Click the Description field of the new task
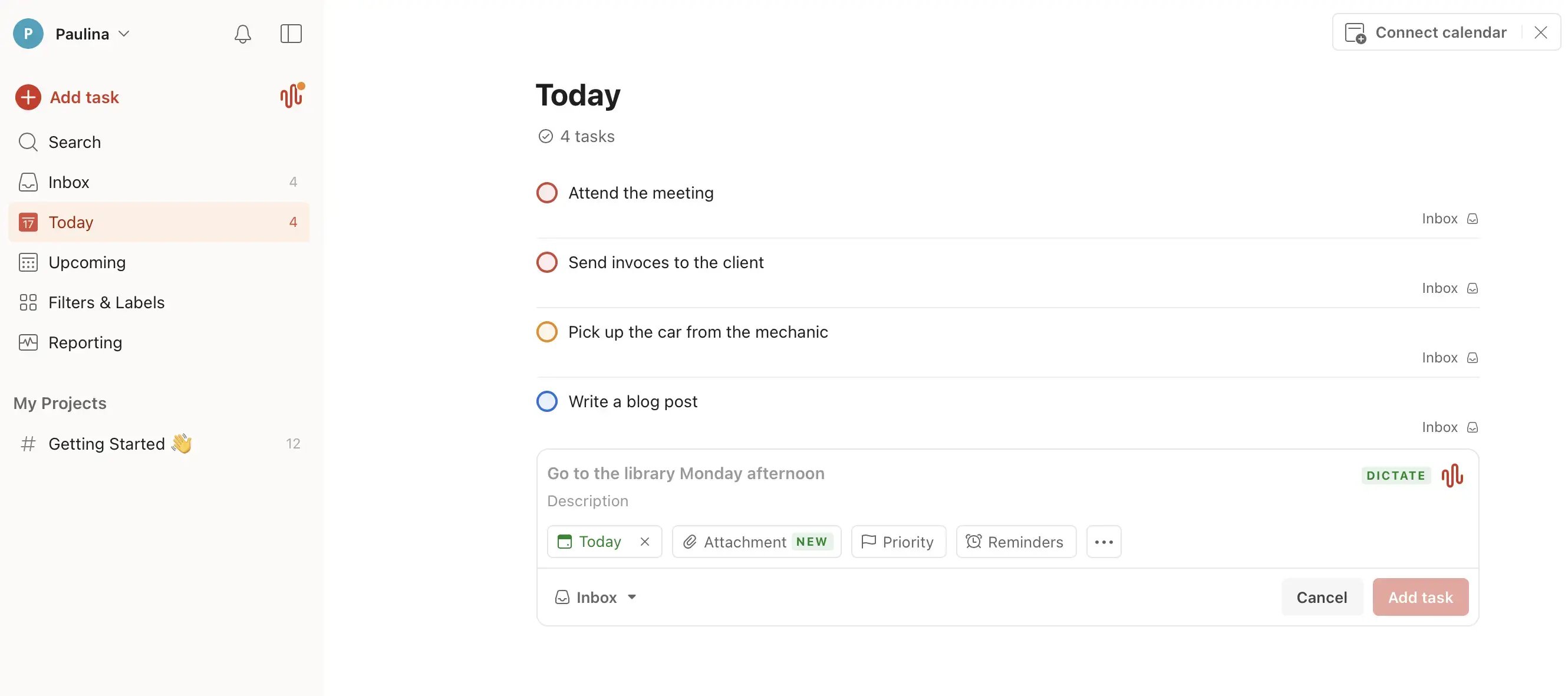Image resolution: width=1568 pixels, height=696 pixels. click(587, 501)
